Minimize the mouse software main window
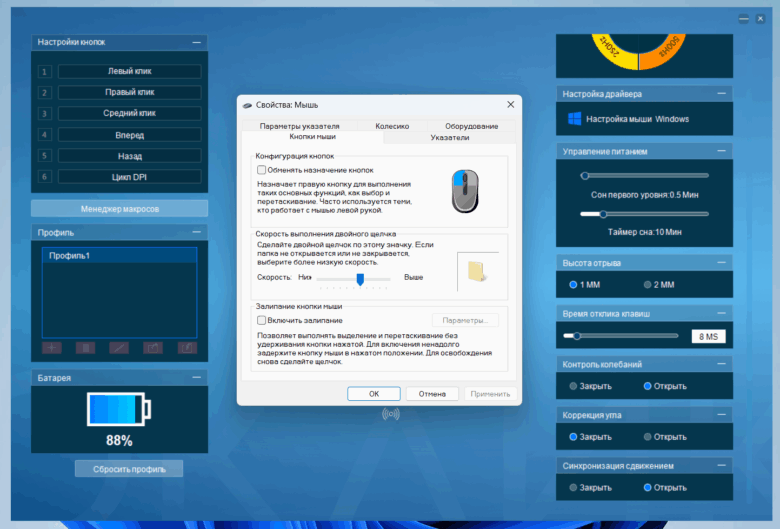Image resolution: width=780 pixels, height=529 pixels. pyautogui.click(x=744, y=19)
